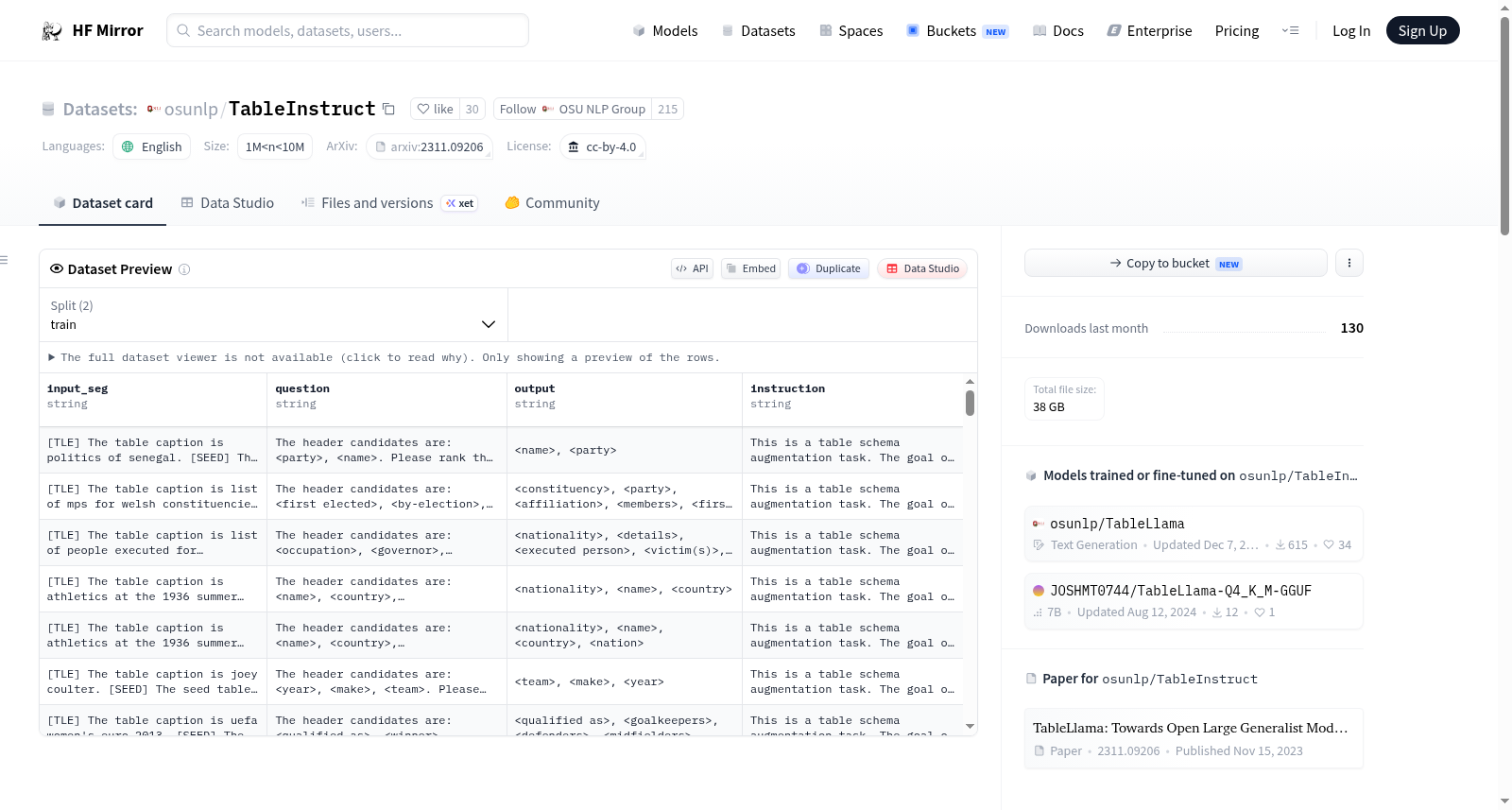Click the Duplicate button
1512x810 pixels.
829,268
